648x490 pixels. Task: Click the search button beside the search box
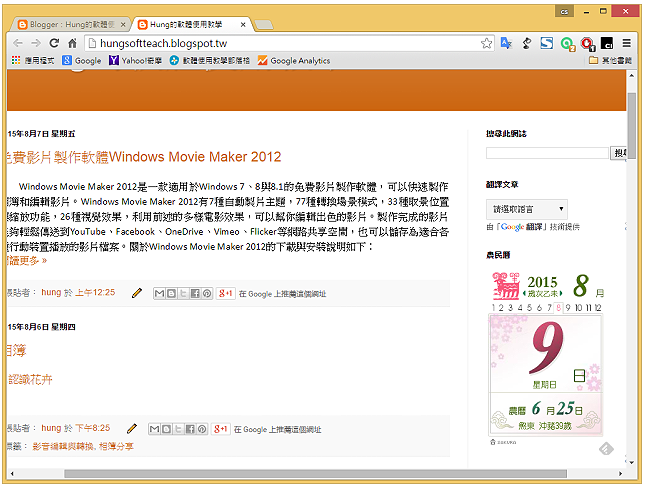619,153
